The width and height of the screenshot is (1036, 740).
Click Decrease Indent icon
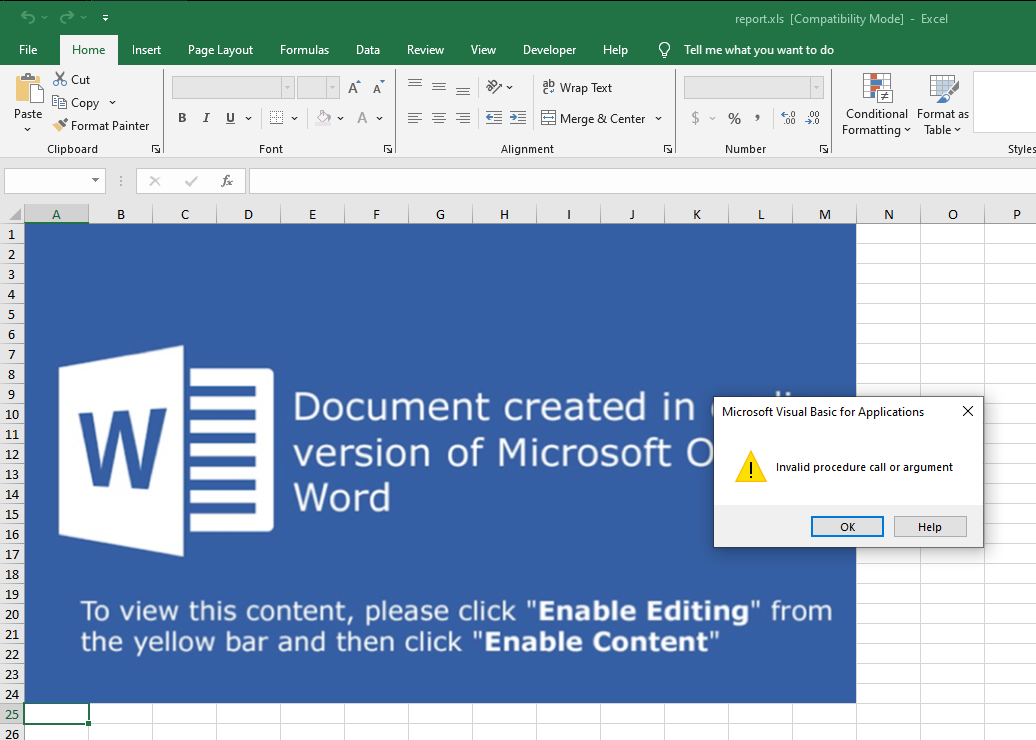pos(494,118)
